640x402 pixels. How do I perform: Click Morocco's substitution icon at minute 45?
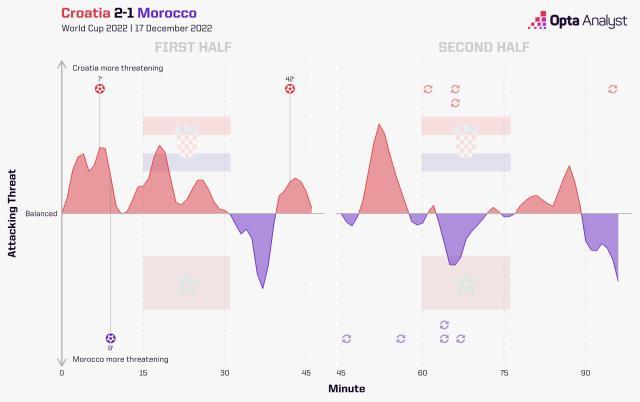346,339
